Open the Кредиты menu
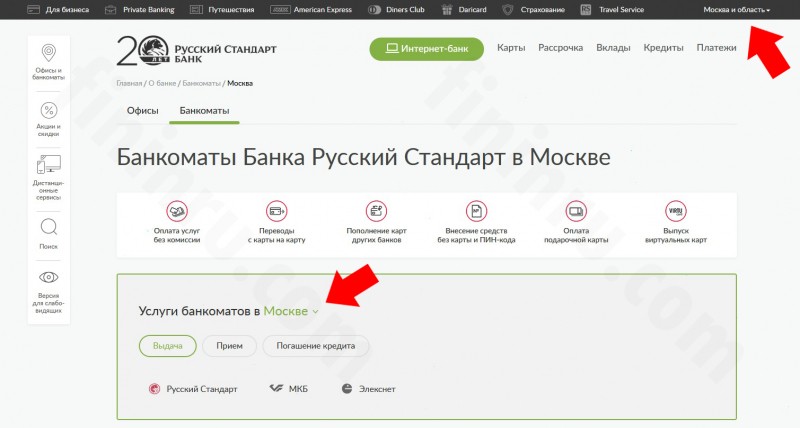Viewport: 800px width, 428px height. pos(663,47)
